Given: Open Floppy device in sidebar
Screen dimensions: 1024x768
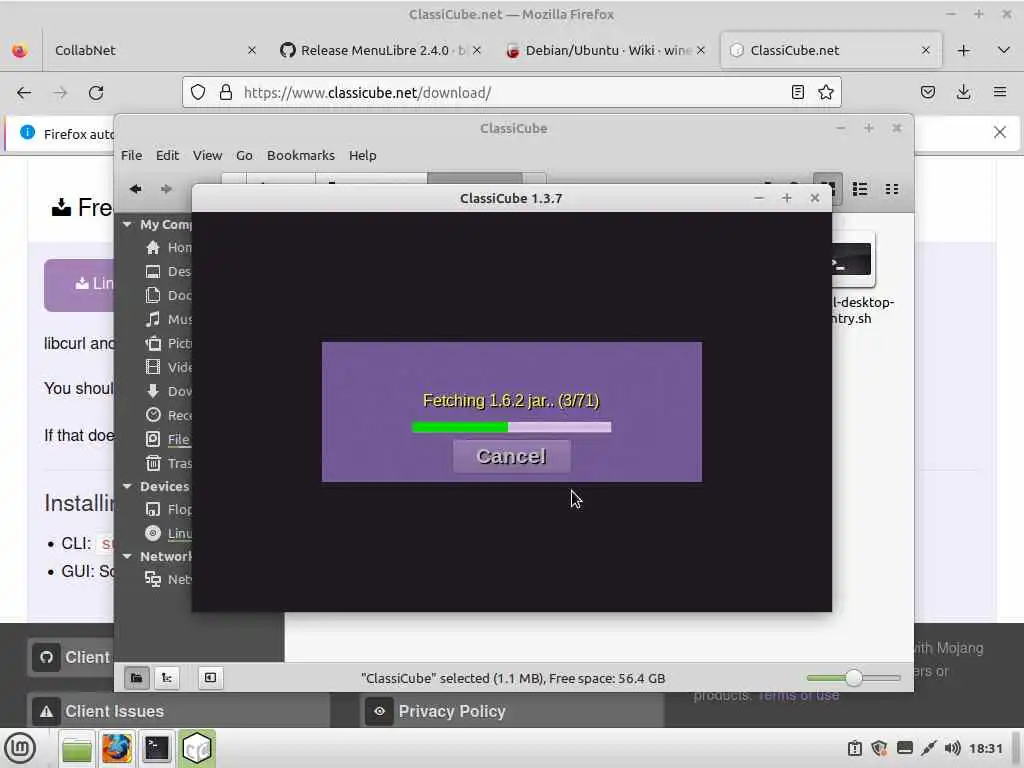Looking at the screenshot, I should 168,509.
